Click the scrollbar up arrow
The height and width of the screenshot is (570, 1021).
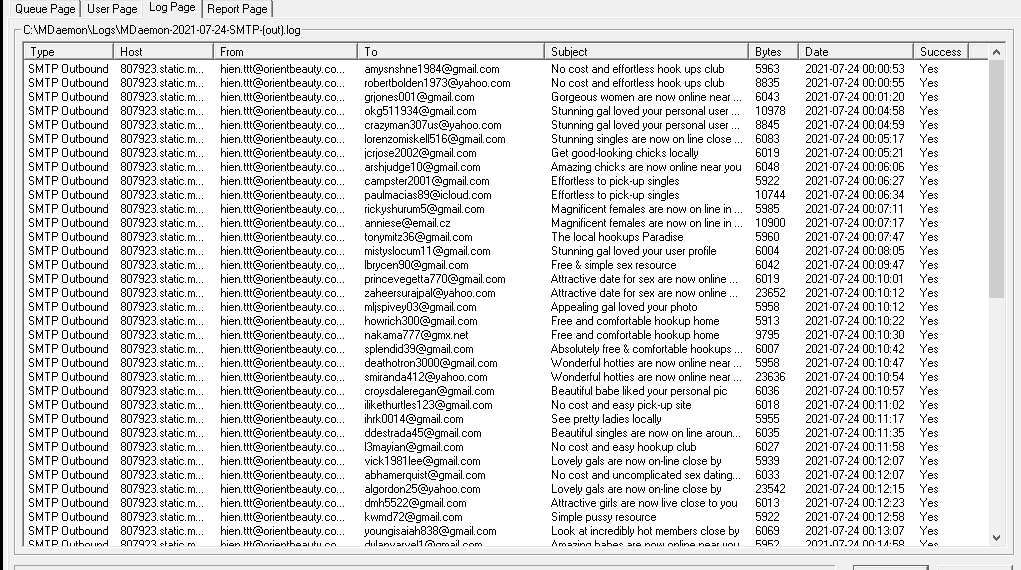(996, 51)
